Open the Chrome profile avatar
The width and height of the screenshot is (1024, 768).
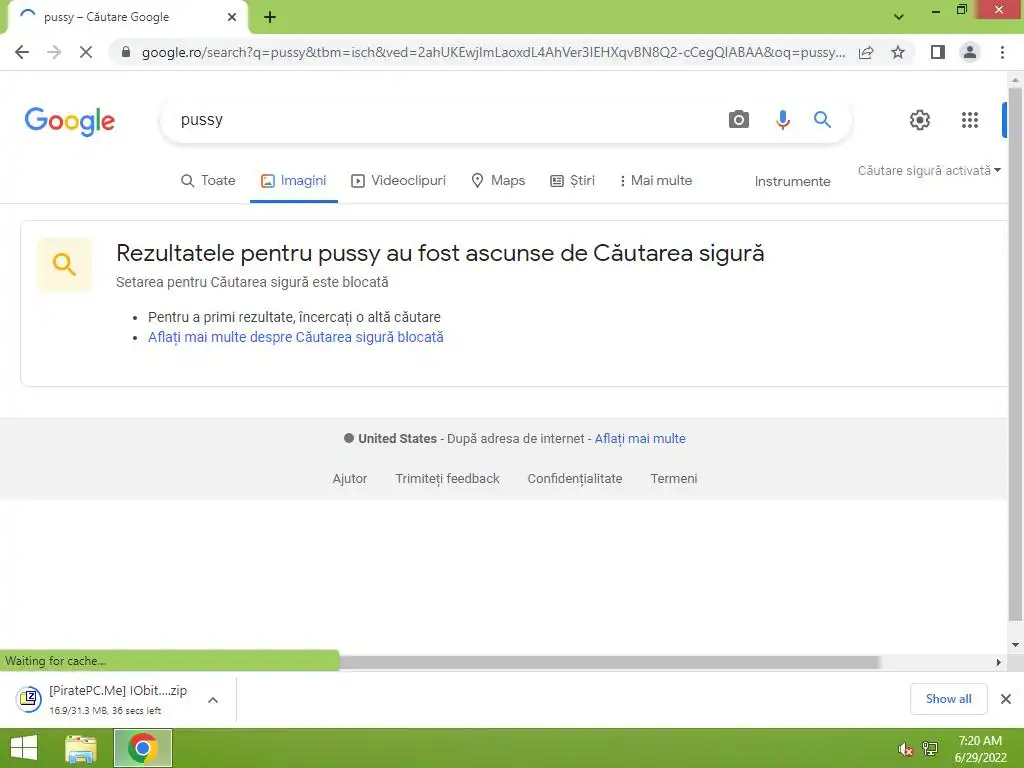coord(970,52)
